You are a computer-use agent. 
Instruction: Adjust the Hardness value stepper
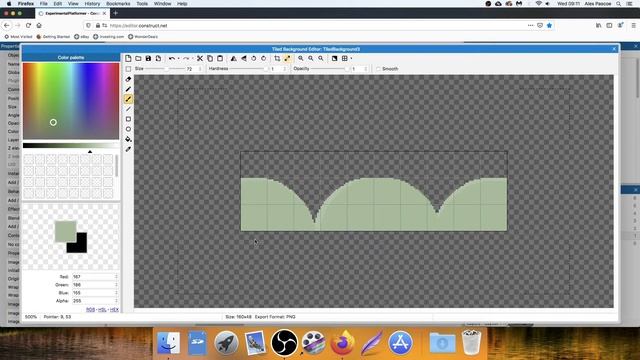[x=284, y=69]
